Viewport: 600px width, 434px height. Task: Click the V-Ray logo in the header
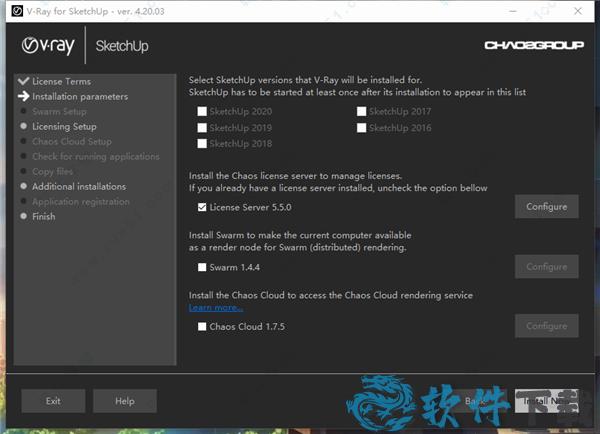tap(49, 45)
